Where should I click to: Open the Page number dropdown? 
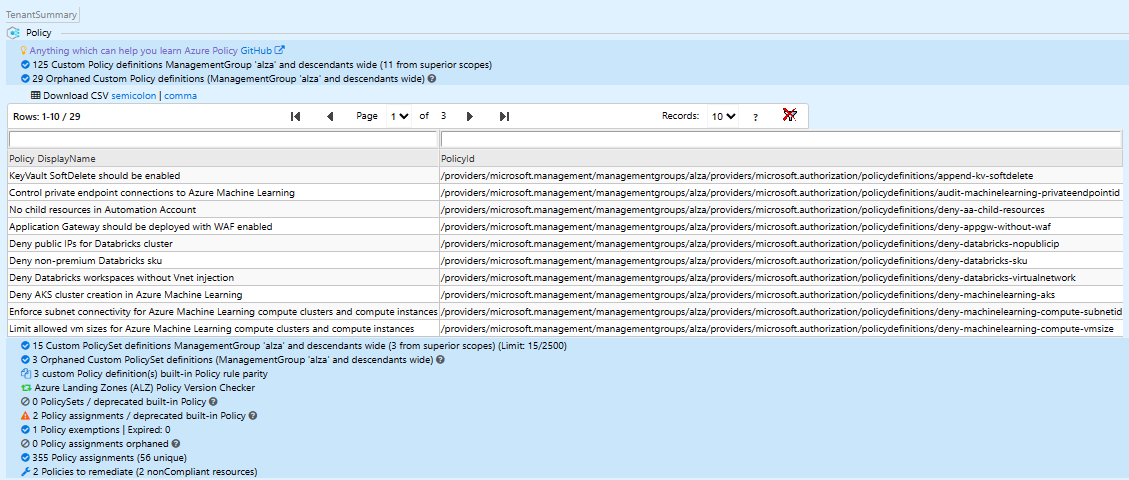400,117
